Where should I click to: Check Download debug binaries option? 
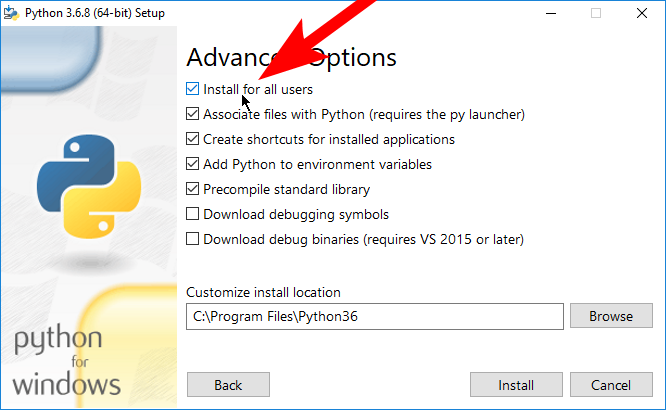(x=193, y=239)
